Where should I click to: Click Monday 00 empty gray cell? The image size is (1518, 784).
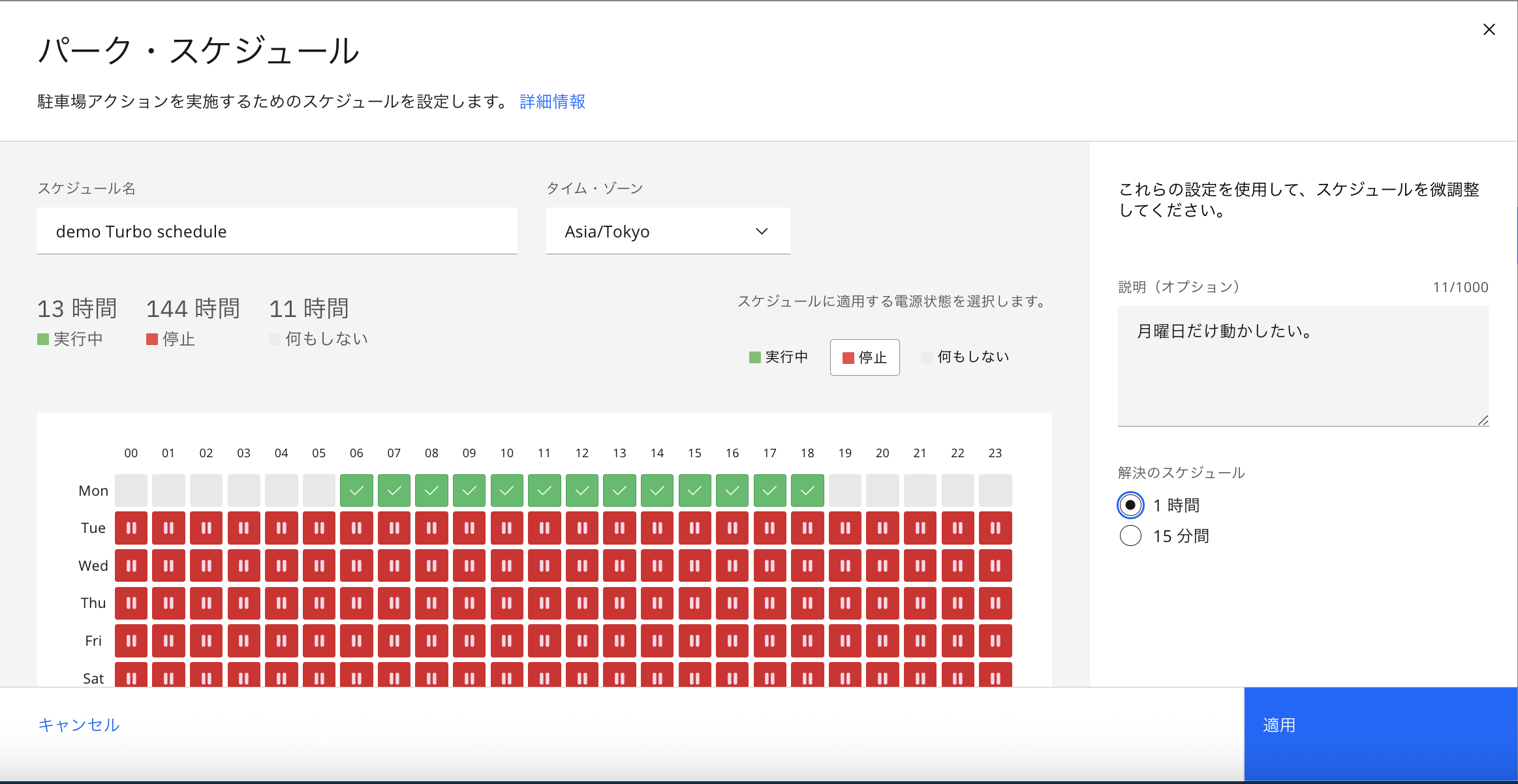(x=131, y=490)
